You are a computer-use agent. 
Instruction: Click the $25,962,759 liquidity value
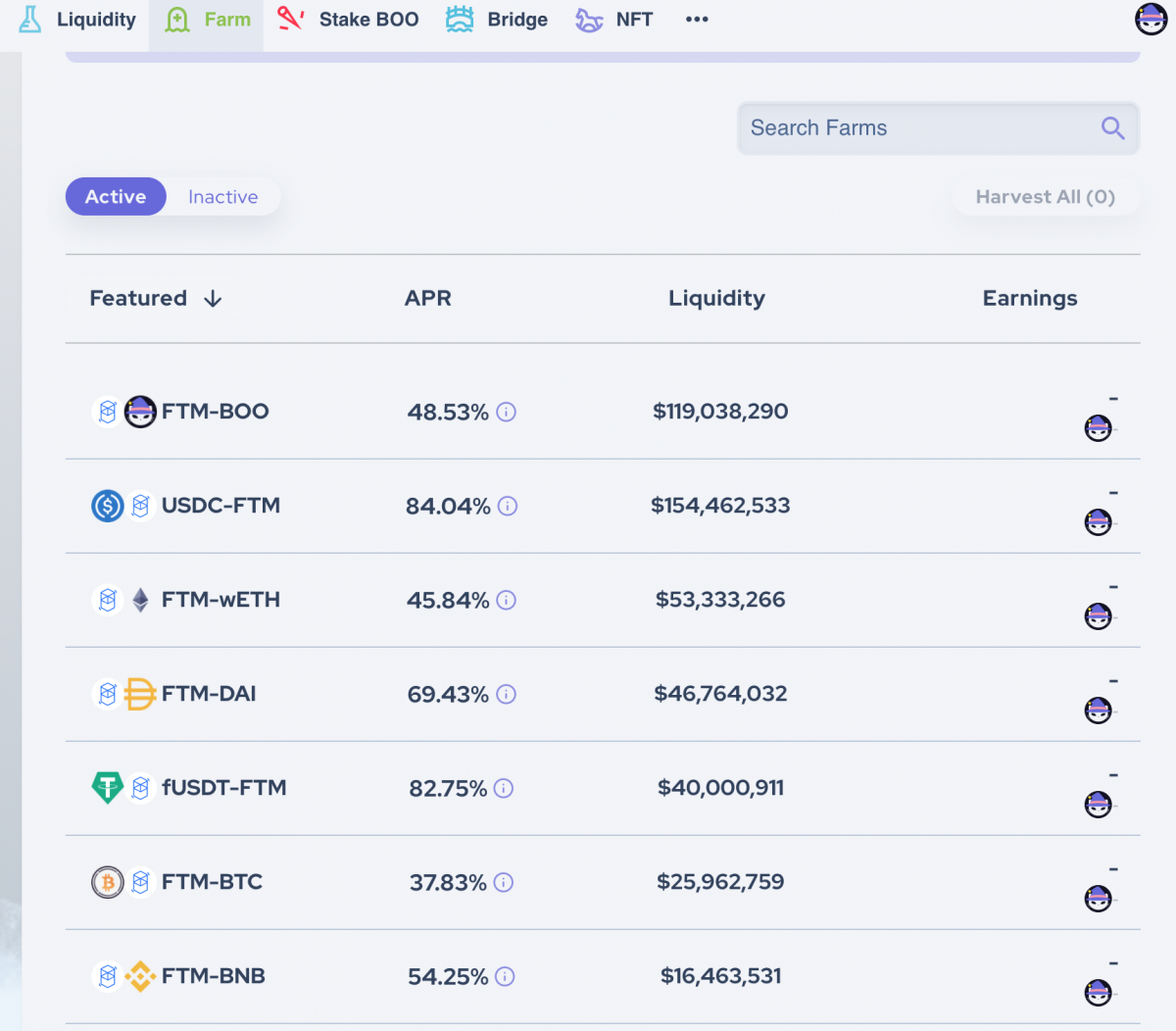720,882
